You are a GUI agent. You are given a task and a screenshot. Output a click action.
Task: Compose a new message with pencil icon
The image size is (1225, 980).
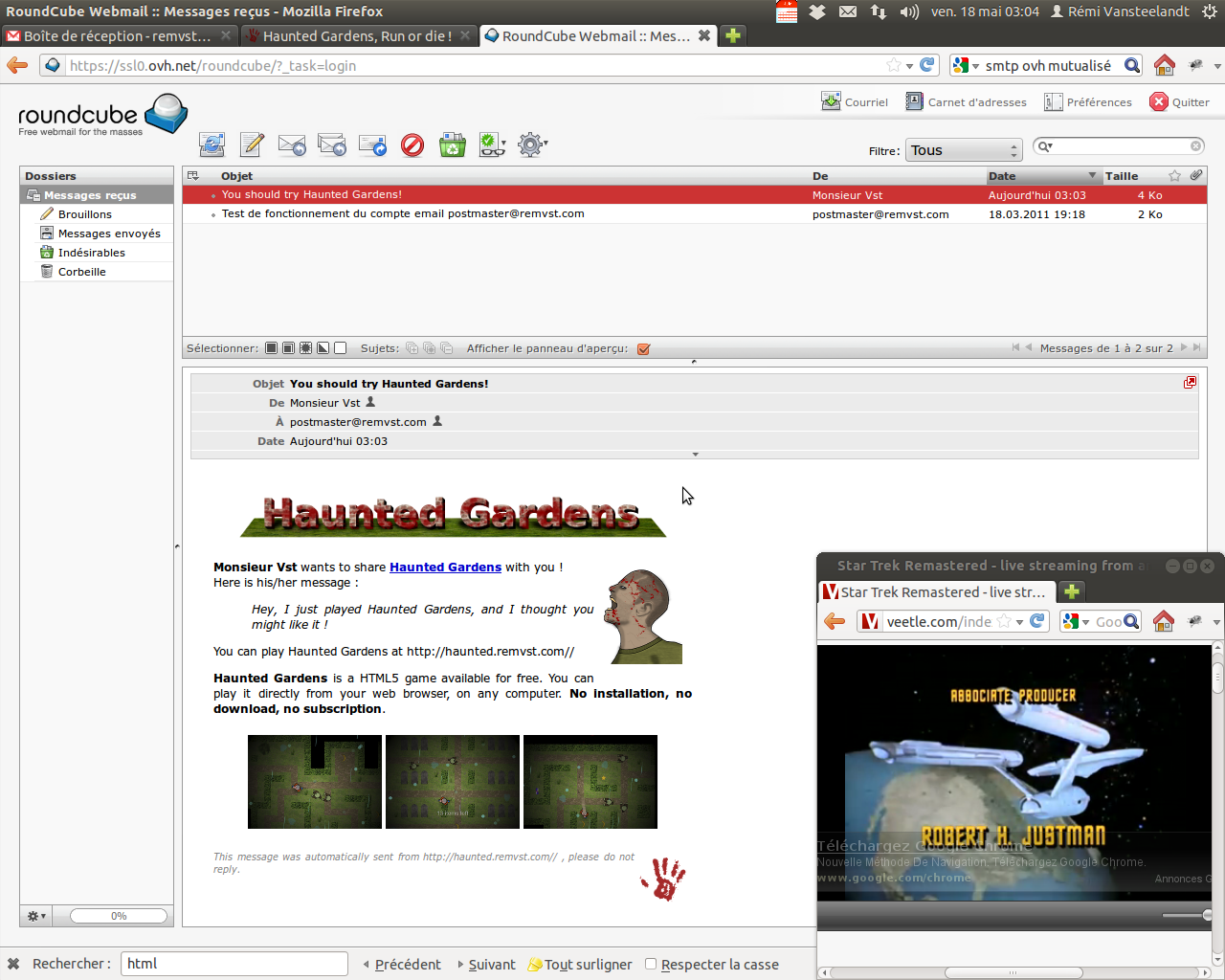click(x=252, y=145)
